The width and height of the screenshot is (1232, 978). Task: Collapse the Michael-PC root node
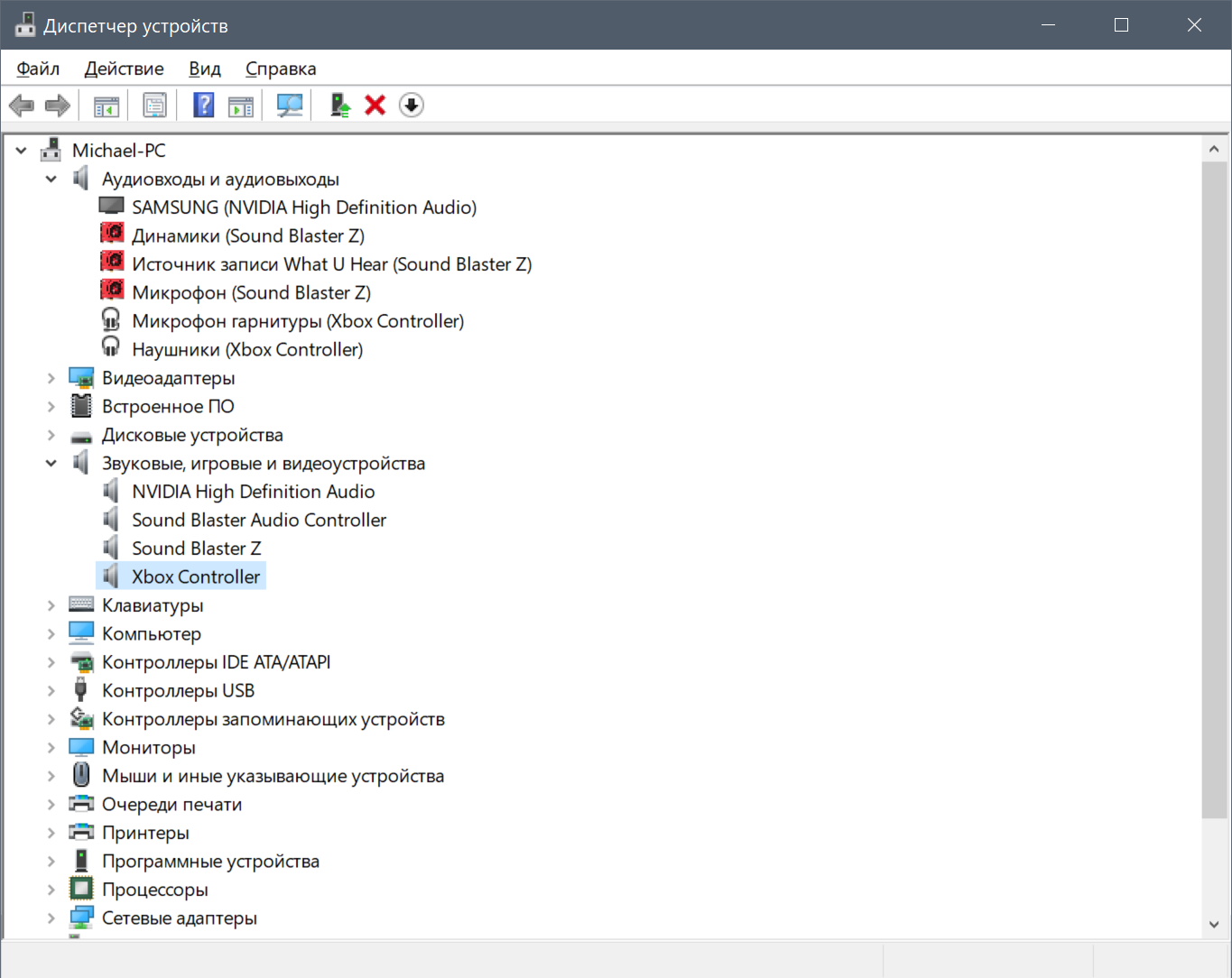point(22,151)
